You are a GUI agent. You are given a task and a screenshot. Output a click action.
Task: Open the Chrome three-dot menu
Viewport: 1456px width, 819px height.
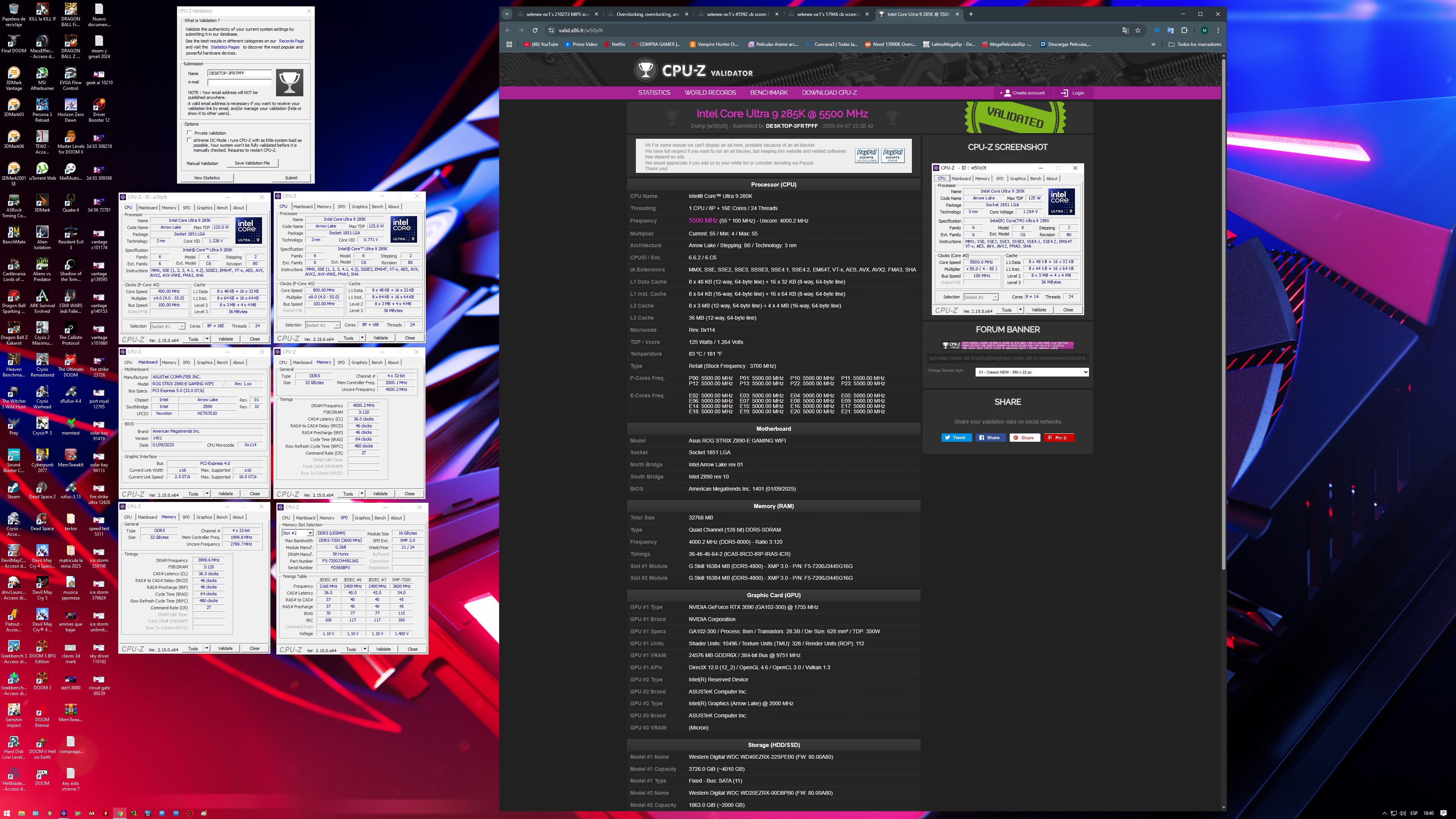[1218, 30]
